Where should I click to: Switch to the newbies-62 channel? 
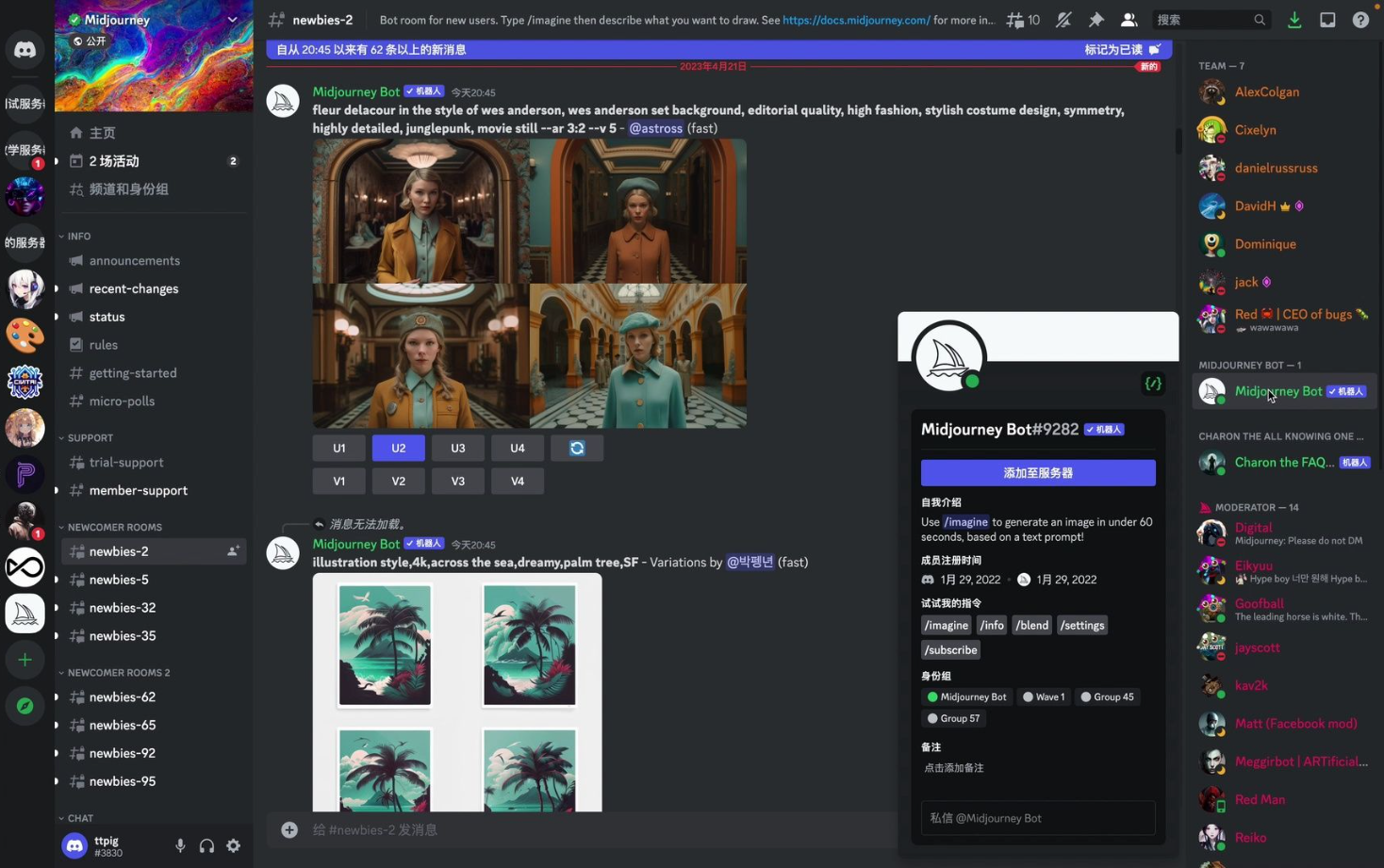point(154,697)
